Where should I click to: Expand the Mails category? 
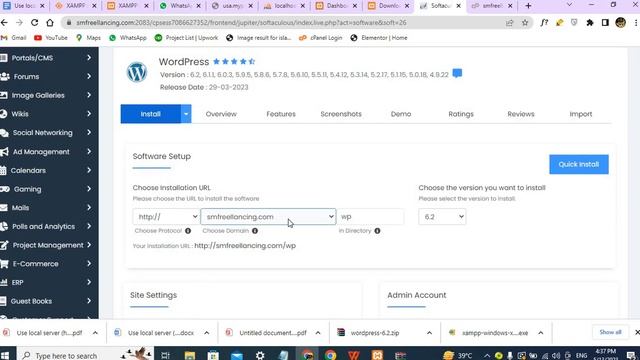89,208
